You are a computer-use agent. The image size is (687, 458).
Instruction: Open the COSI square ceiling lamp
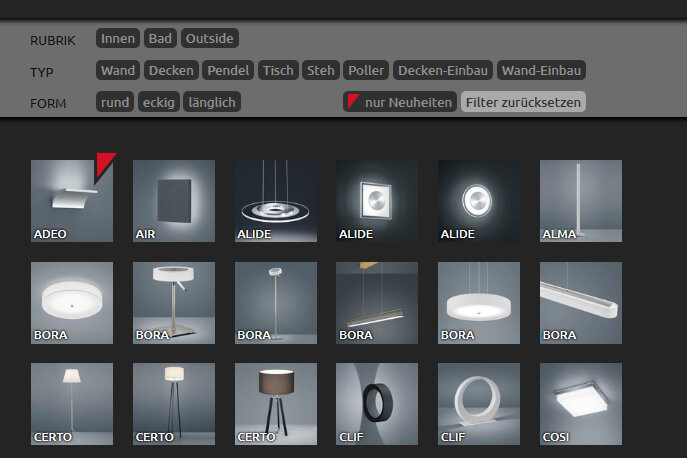pos(581,404)
